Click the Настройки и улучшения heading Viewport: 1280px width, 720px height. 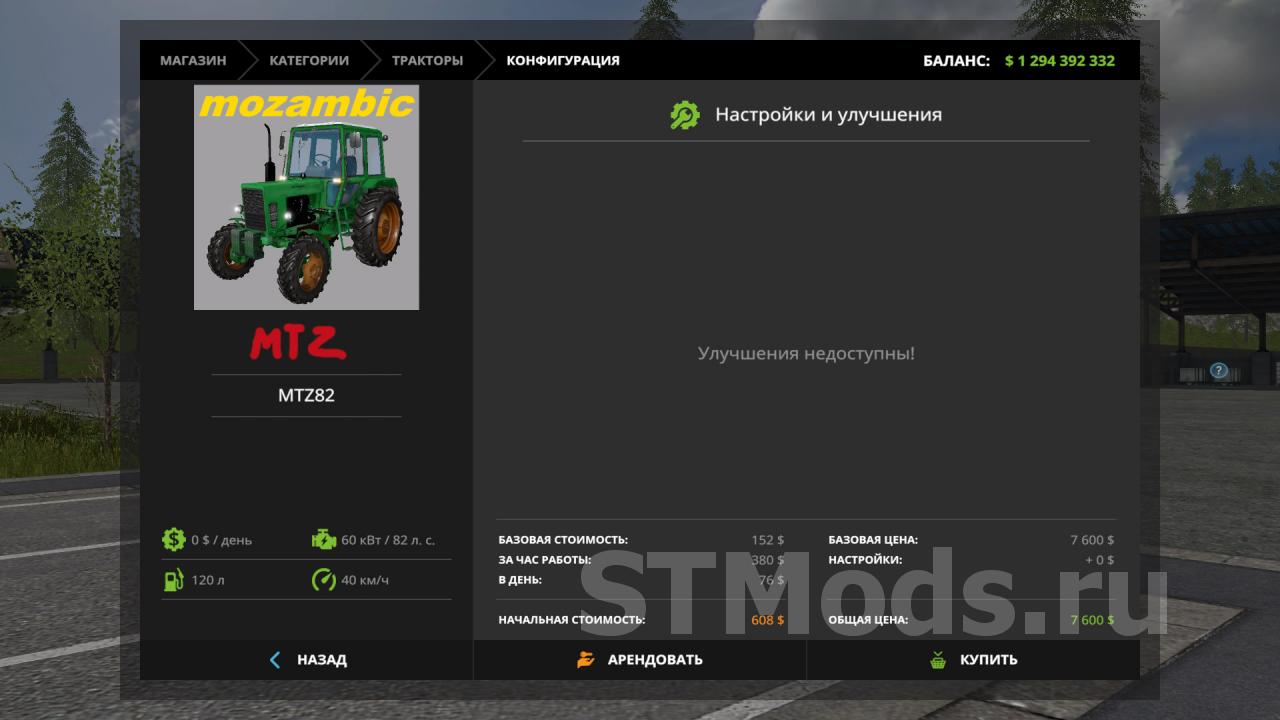point(828,115)
